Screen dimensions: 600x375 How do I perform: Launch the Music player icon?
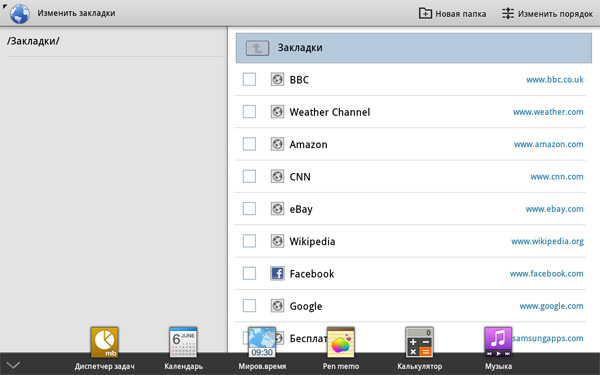[498, 342]
